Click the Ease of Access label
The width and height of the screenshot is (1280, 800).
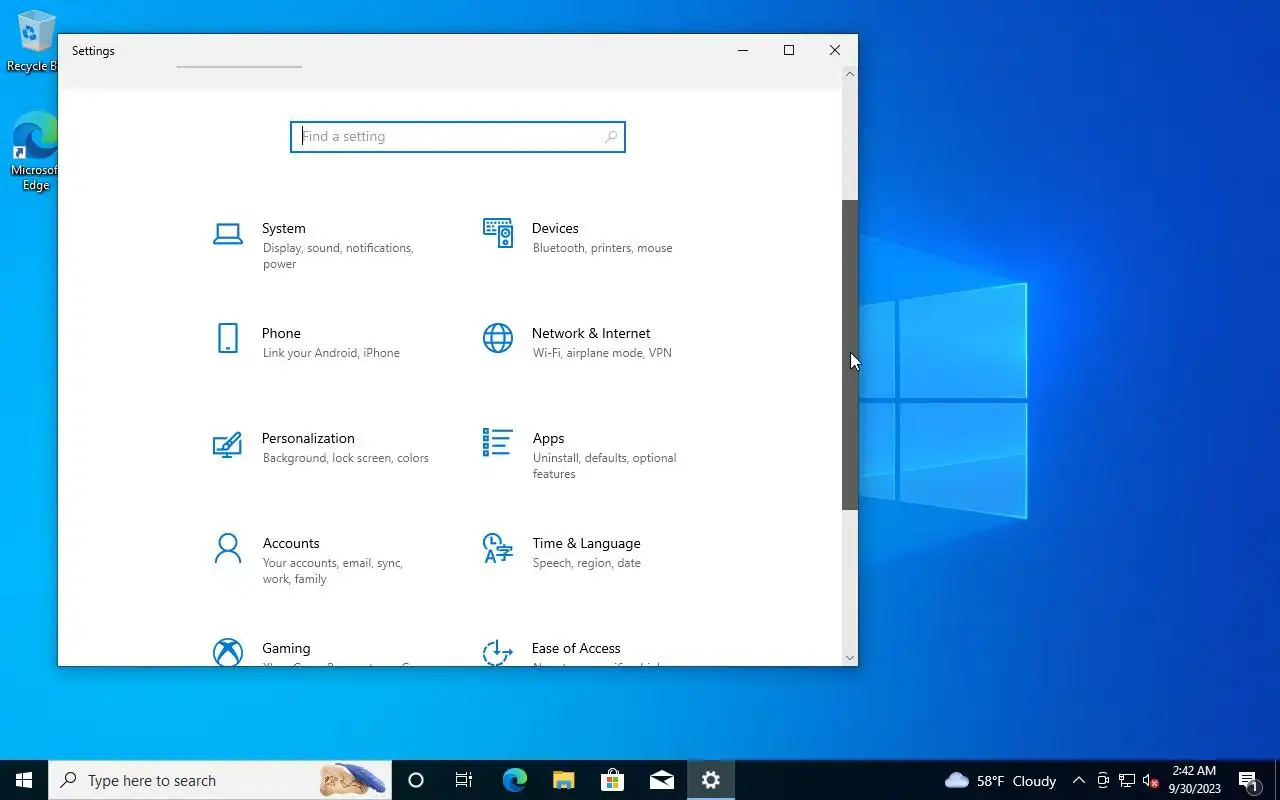click(x=576, y=648)
